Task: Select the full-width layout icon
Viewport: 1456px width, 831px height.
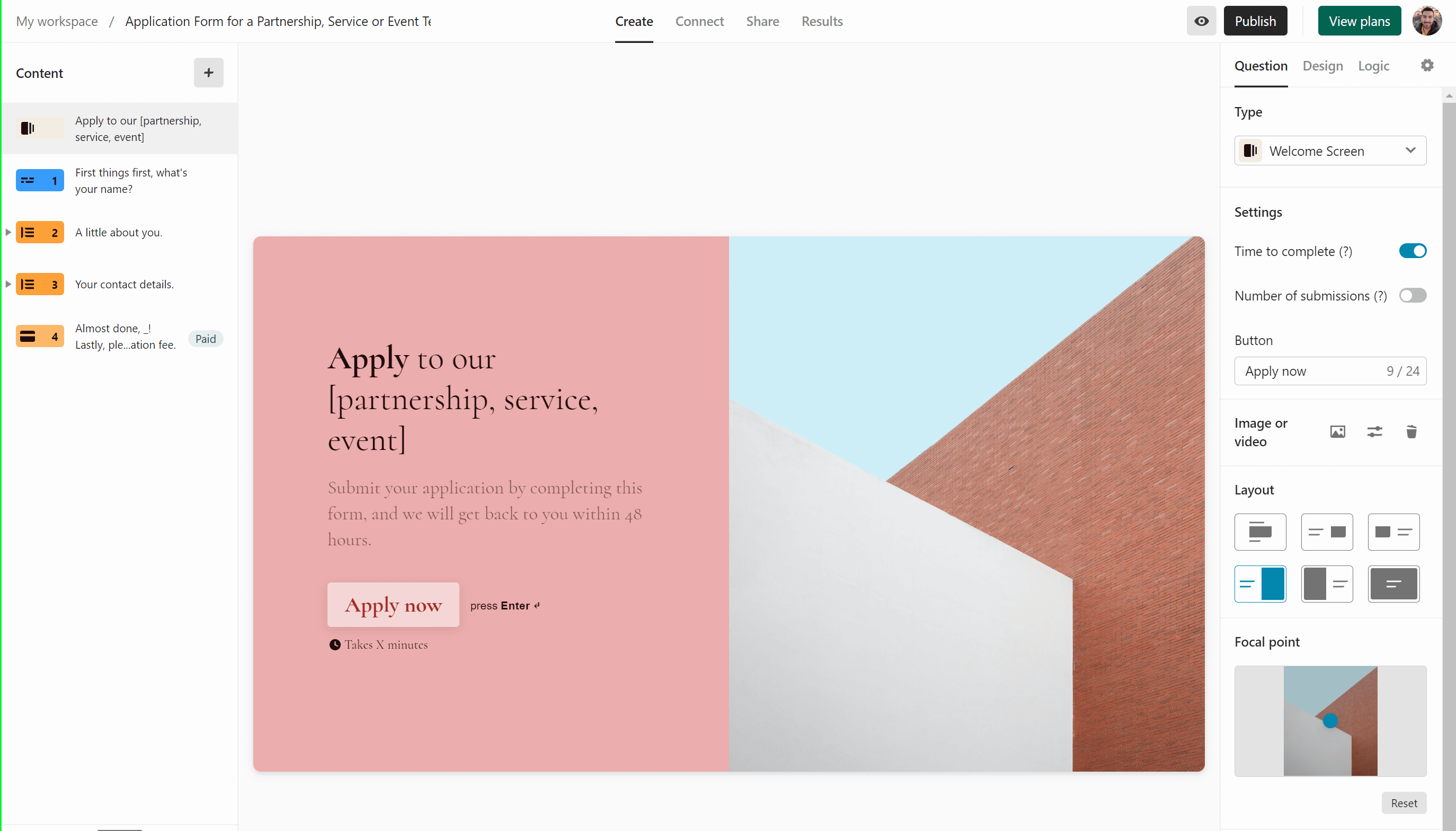Action: (1393, 583)
